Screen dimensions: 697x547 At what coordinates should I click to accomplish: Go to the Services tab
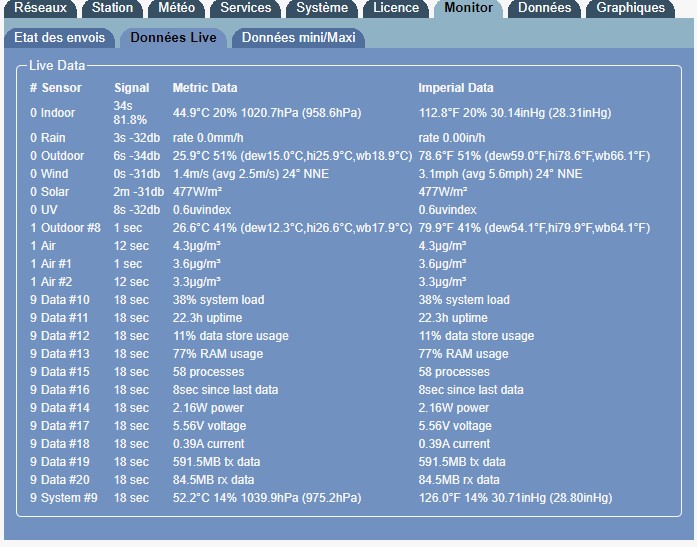pyautogui.click(x=245, y=8)
